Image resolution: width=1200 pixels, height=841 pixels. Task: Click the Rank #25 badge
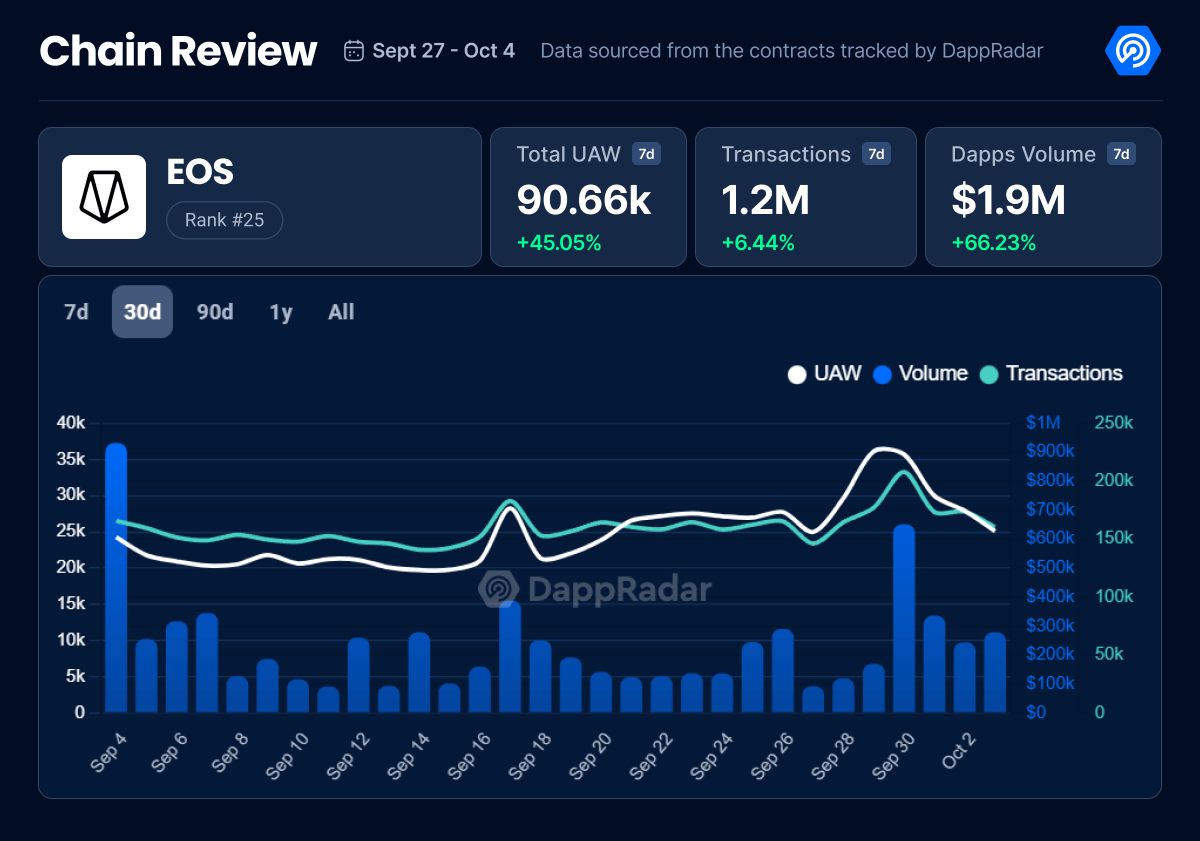[x=224, y=220]
